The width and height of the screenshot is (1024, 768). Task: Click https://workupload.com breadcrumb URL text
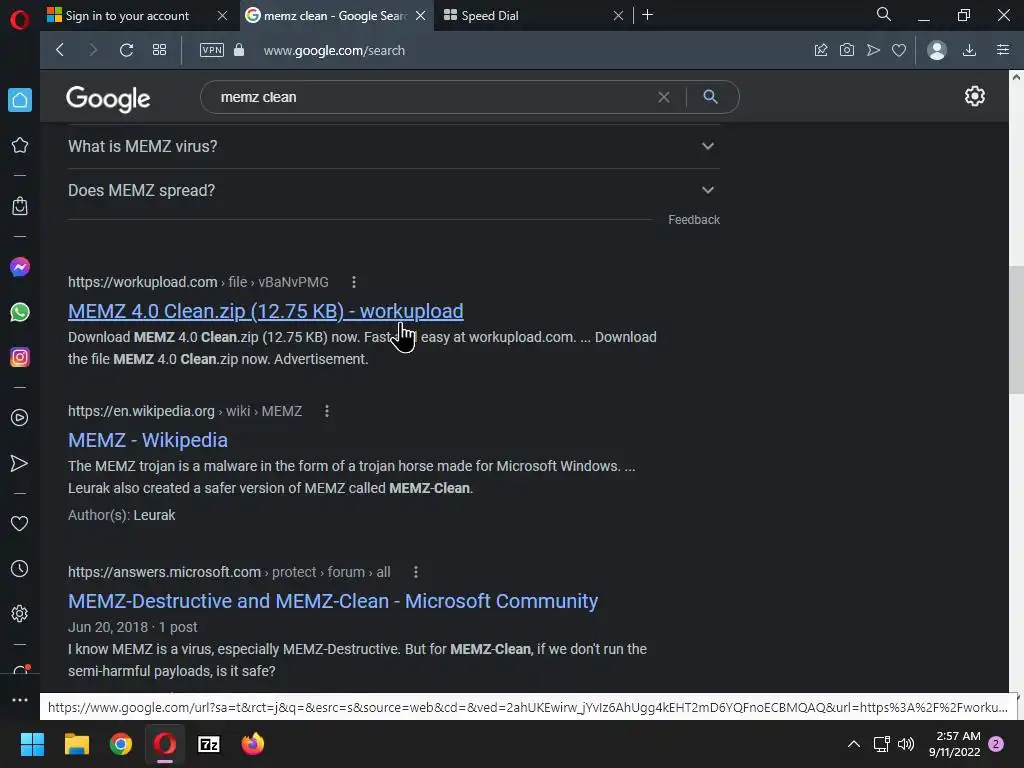pyautogui.click(x=142, y=282)
